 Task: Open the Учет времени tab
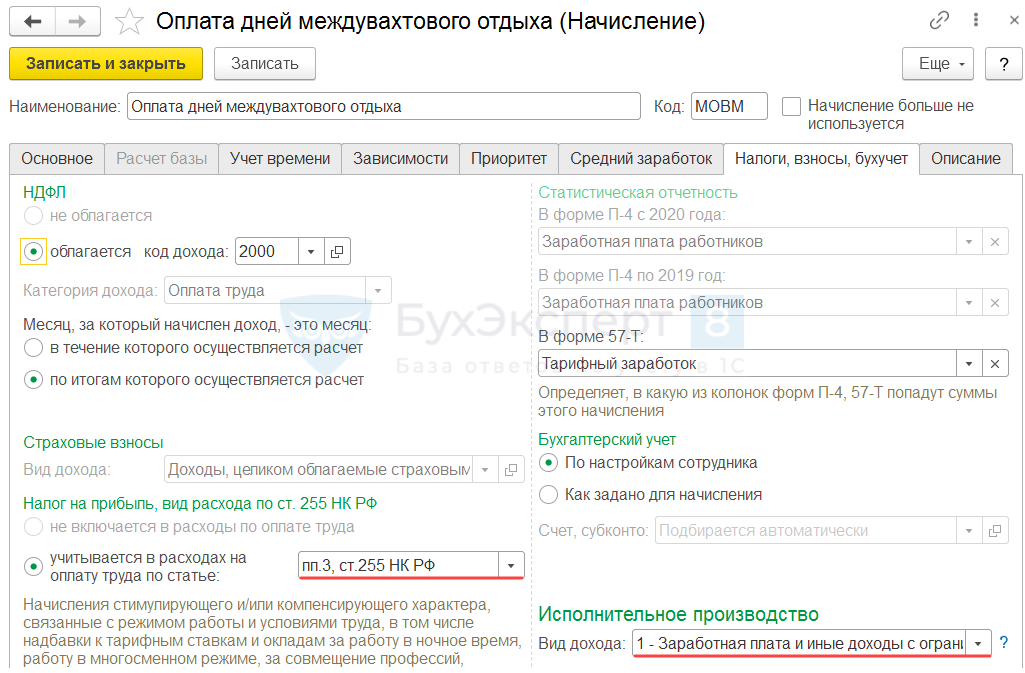click(280, 158)
